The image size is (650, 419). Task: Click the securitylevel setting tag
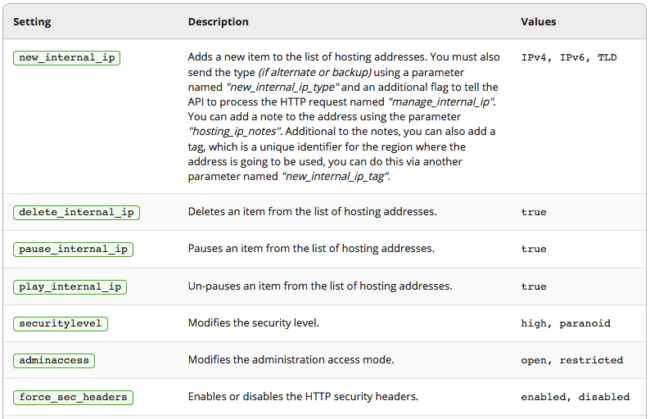60,324
